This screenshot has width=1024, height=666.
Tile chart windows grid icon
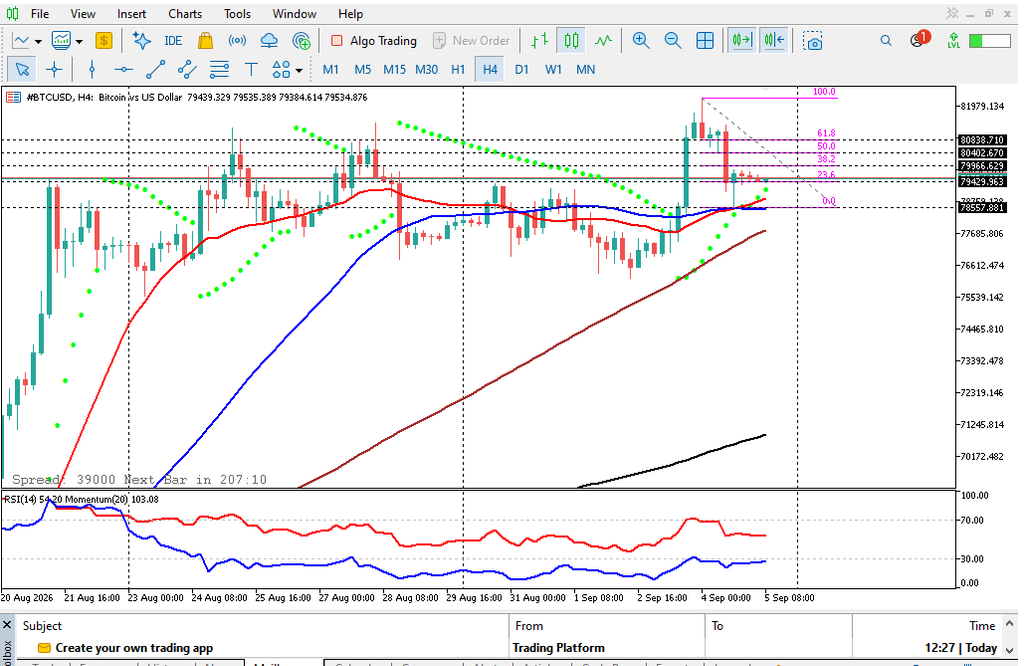coord(705,40)
